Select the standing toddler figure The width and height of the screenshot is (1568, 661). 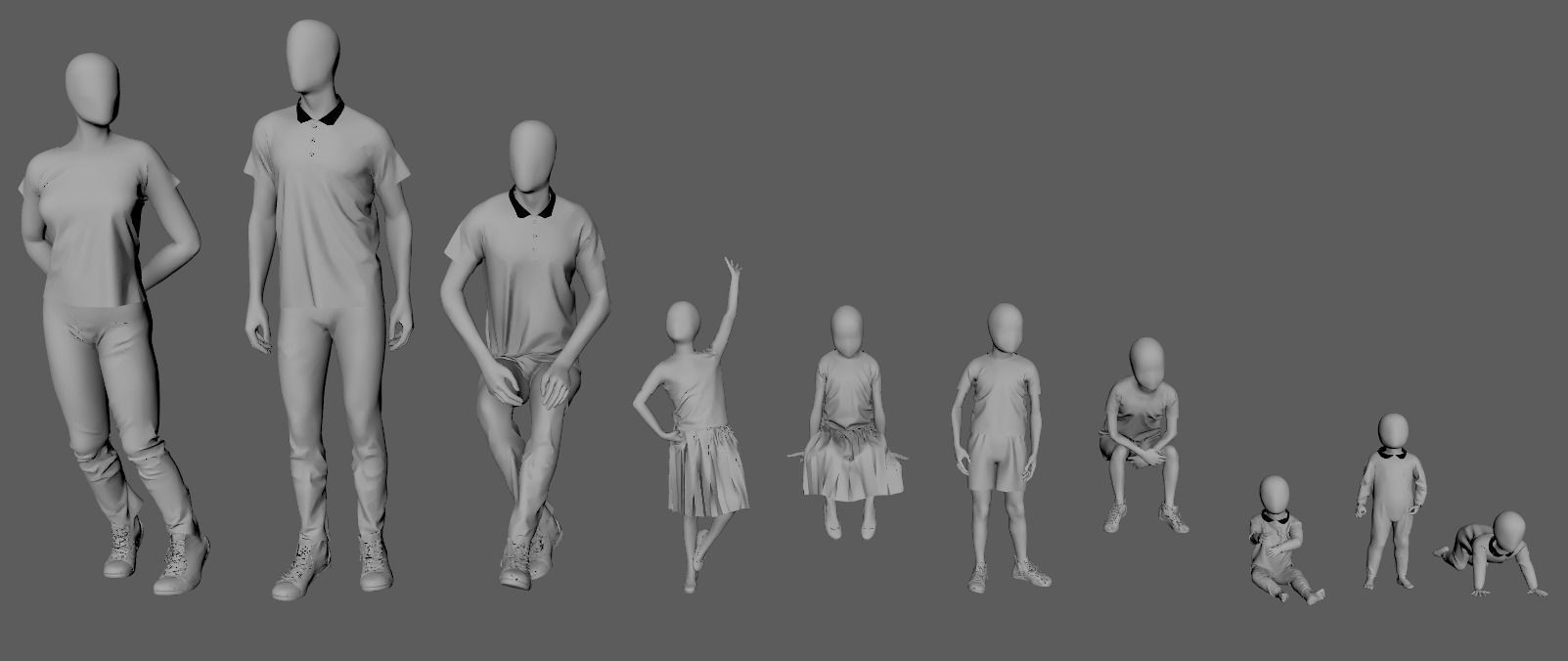pyautogui.click(x=1391, y=501)
